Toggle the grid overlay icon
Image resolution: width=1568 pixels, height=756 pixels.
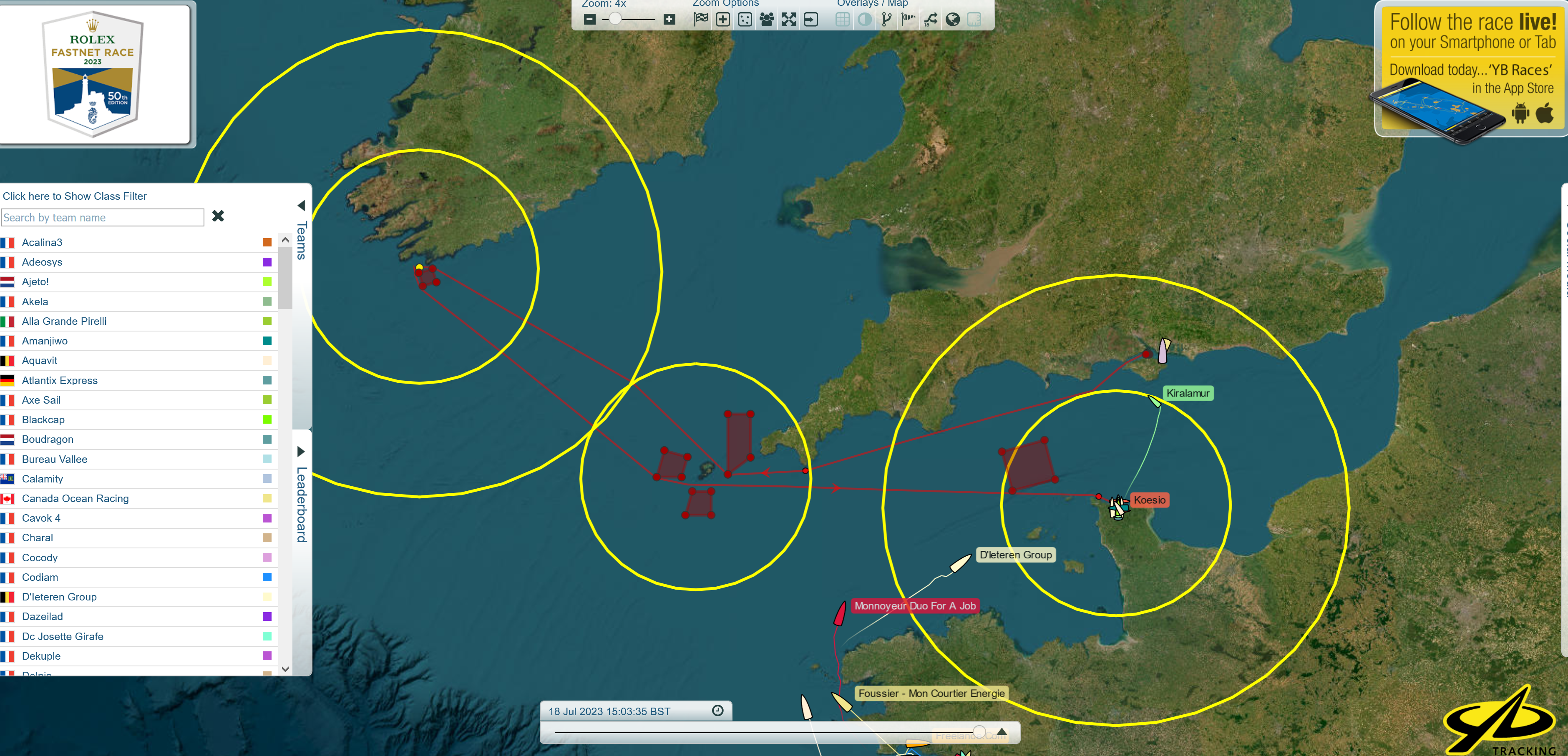coord(843,20)
